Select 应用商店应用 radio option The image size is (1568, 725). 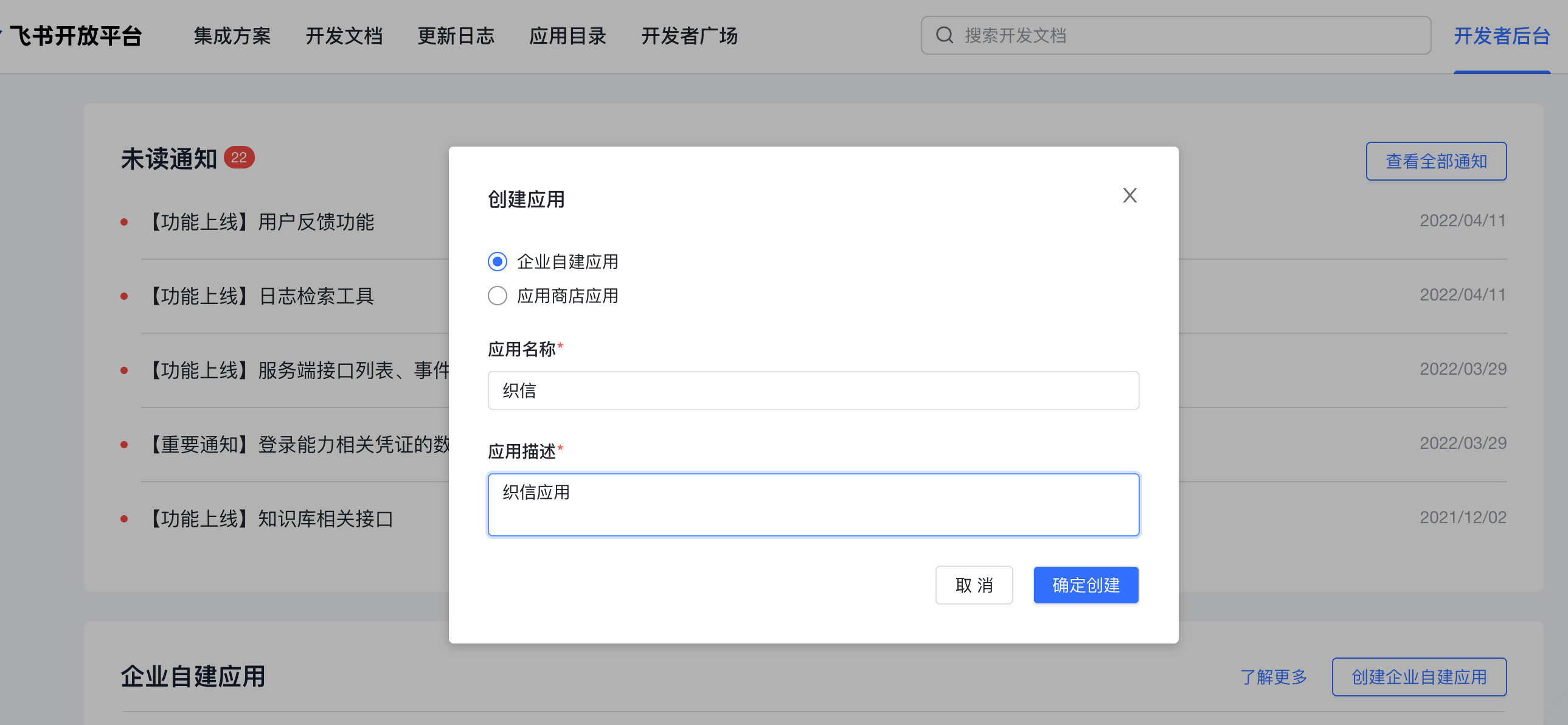(x=498, y=296)
